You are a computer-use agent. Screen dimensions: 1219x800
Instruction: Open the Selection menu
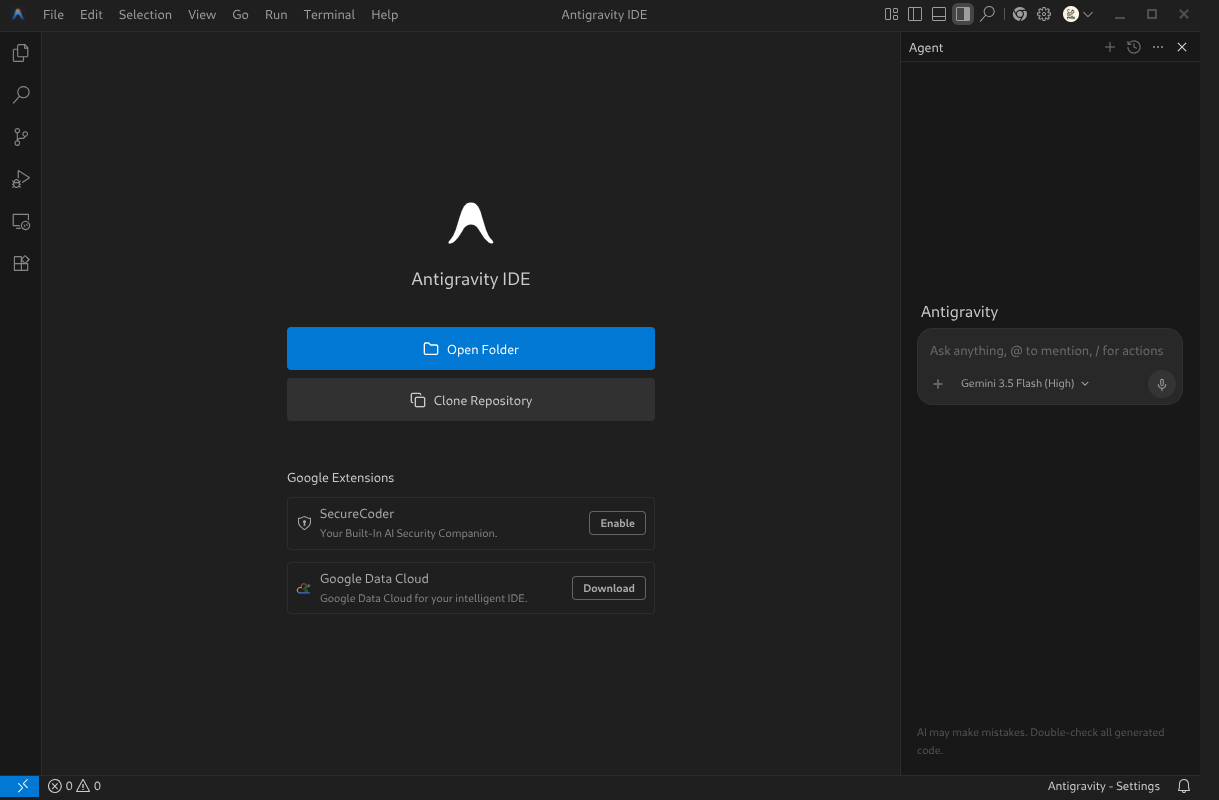tap(145, 14)
